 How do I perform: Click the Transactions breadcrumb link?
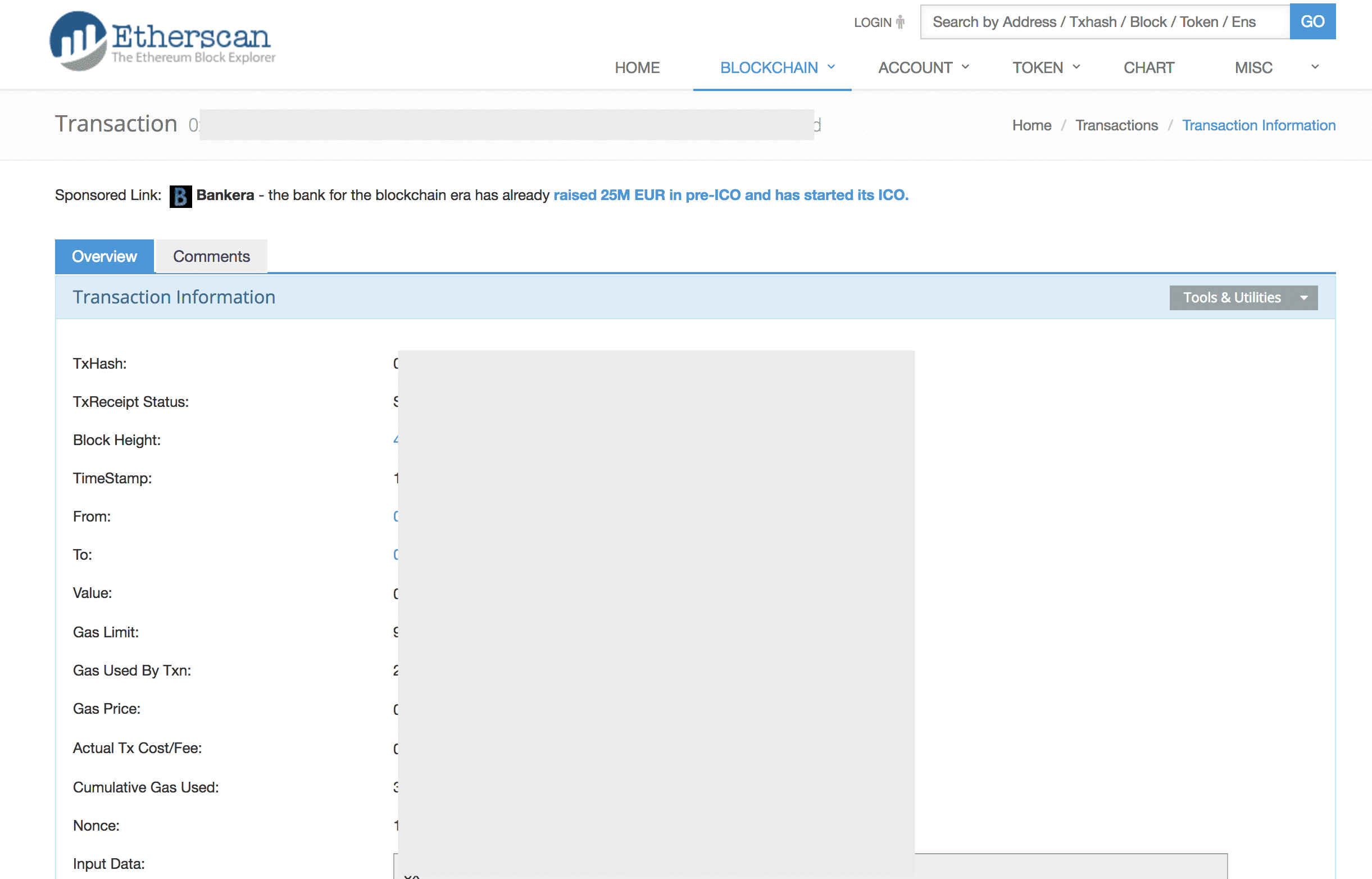click(x=1116, y=125)
